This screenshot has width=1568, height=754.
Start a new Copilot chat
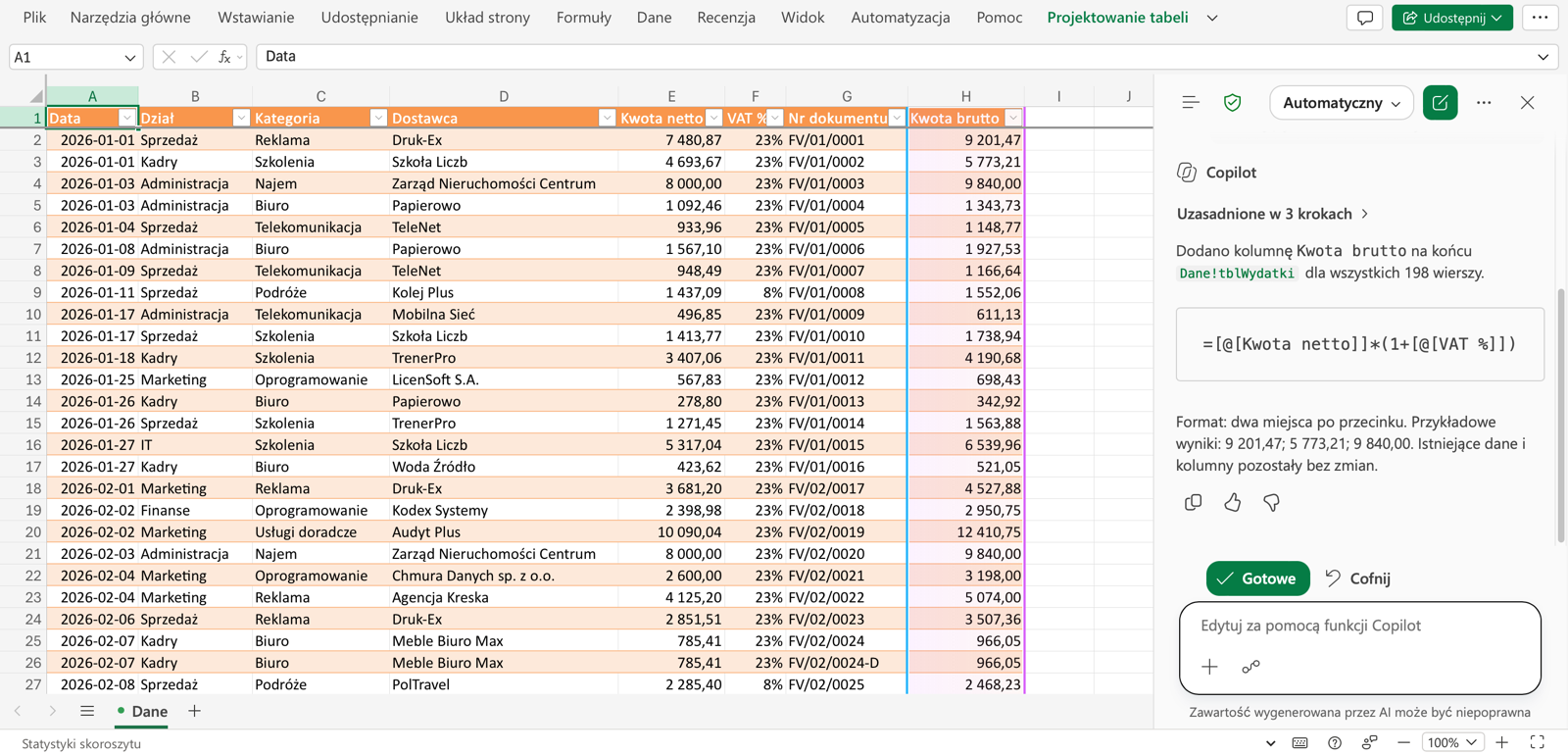point(1440,103)
